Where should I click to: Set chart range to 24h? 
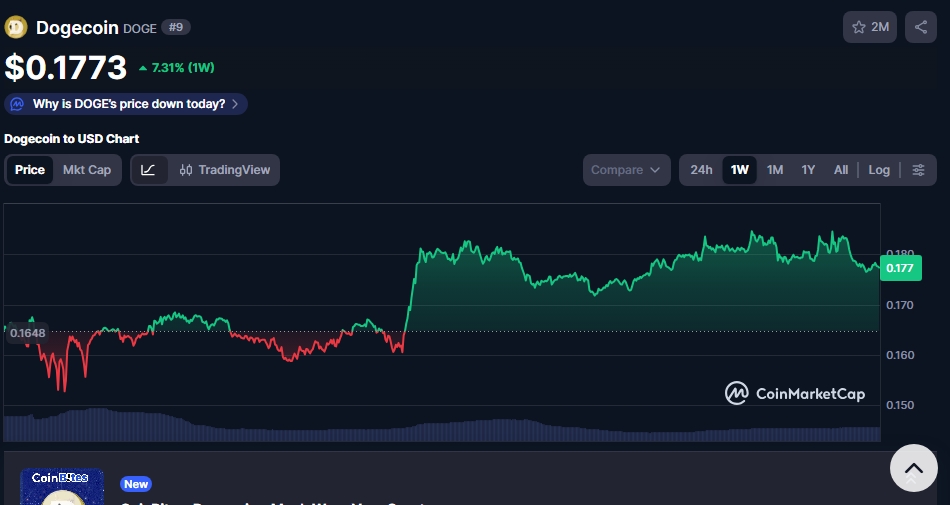point(701,170)
